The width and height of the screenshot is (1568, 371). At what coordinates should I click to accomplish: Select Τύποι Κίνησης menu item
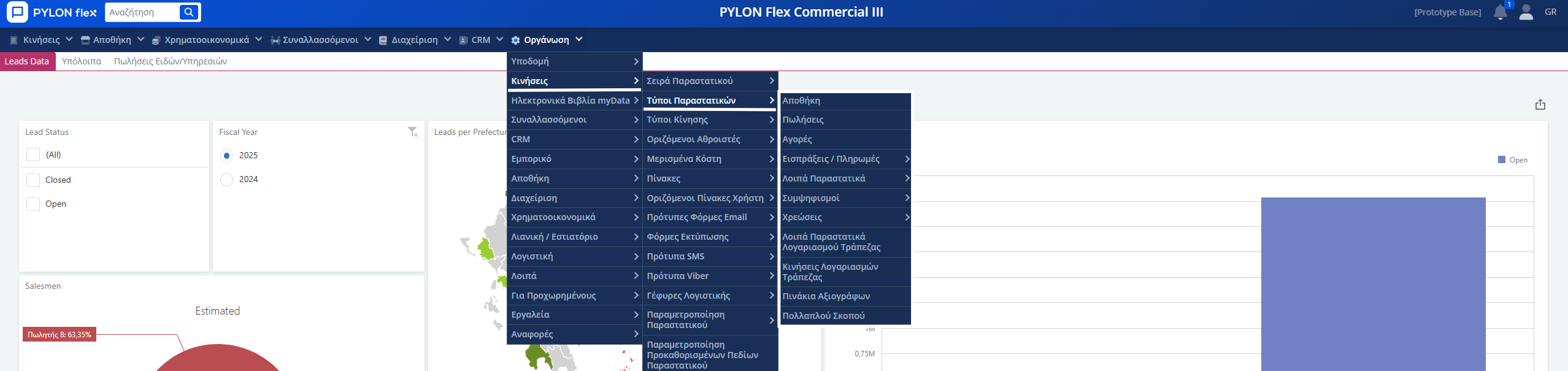pos(710,120)
